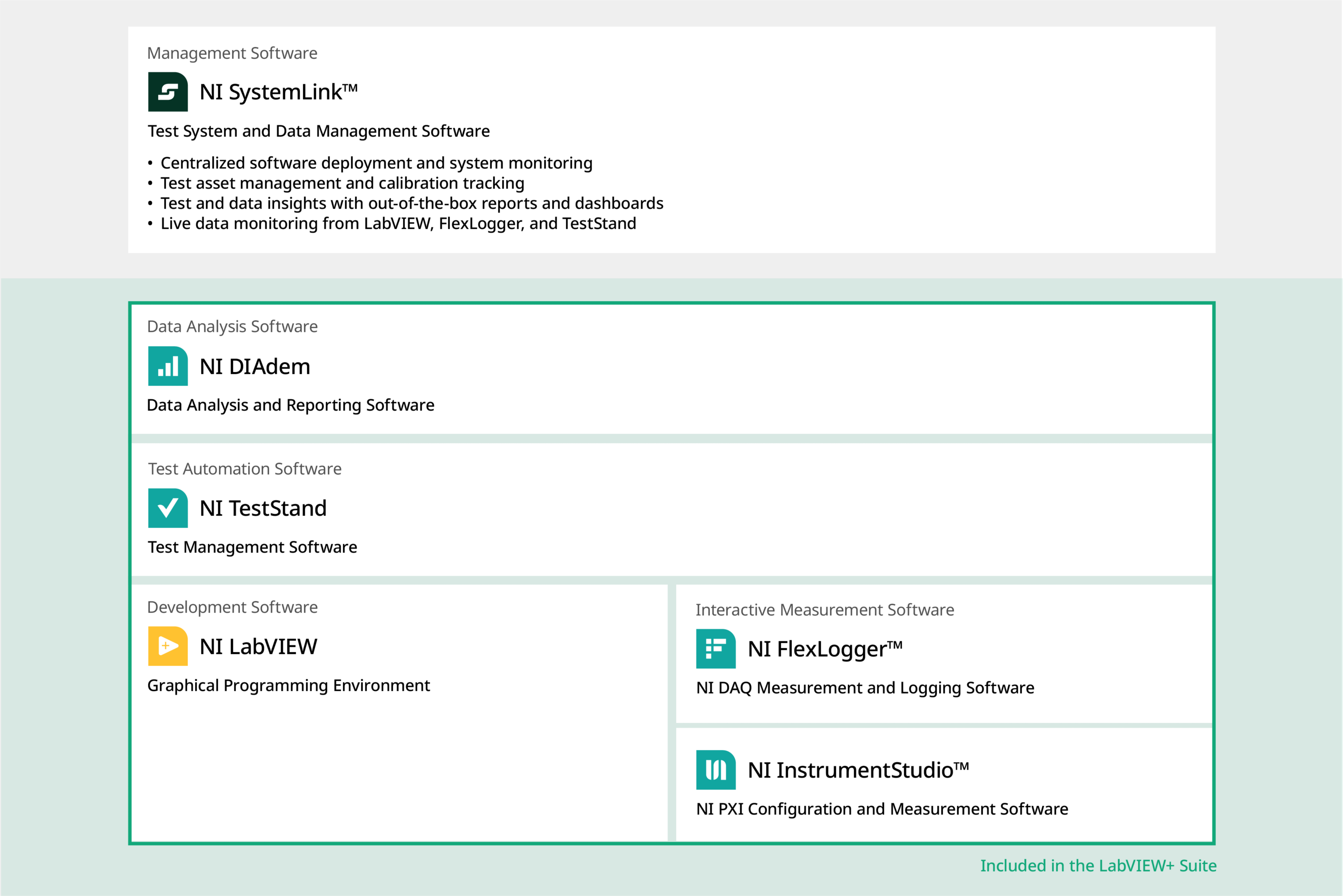
Task: Click "Included in the LabVIEW+ Suite" caption
Action: (x=1098, y=866)
